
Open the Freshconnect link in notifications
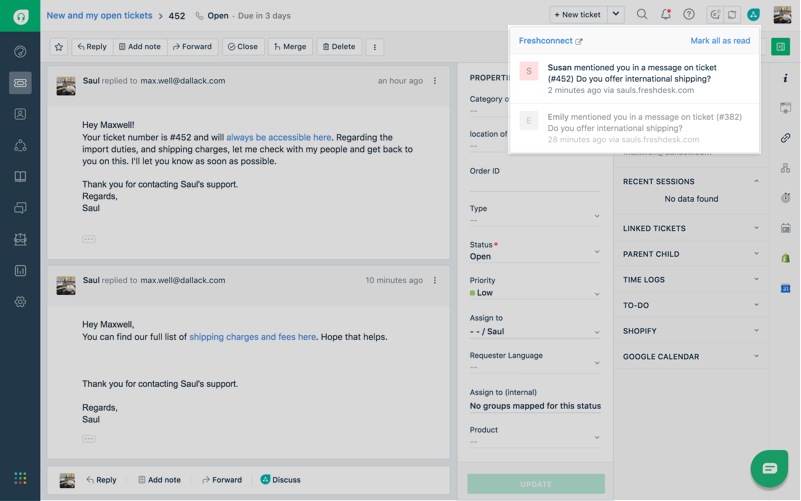[x=550, y=41]
